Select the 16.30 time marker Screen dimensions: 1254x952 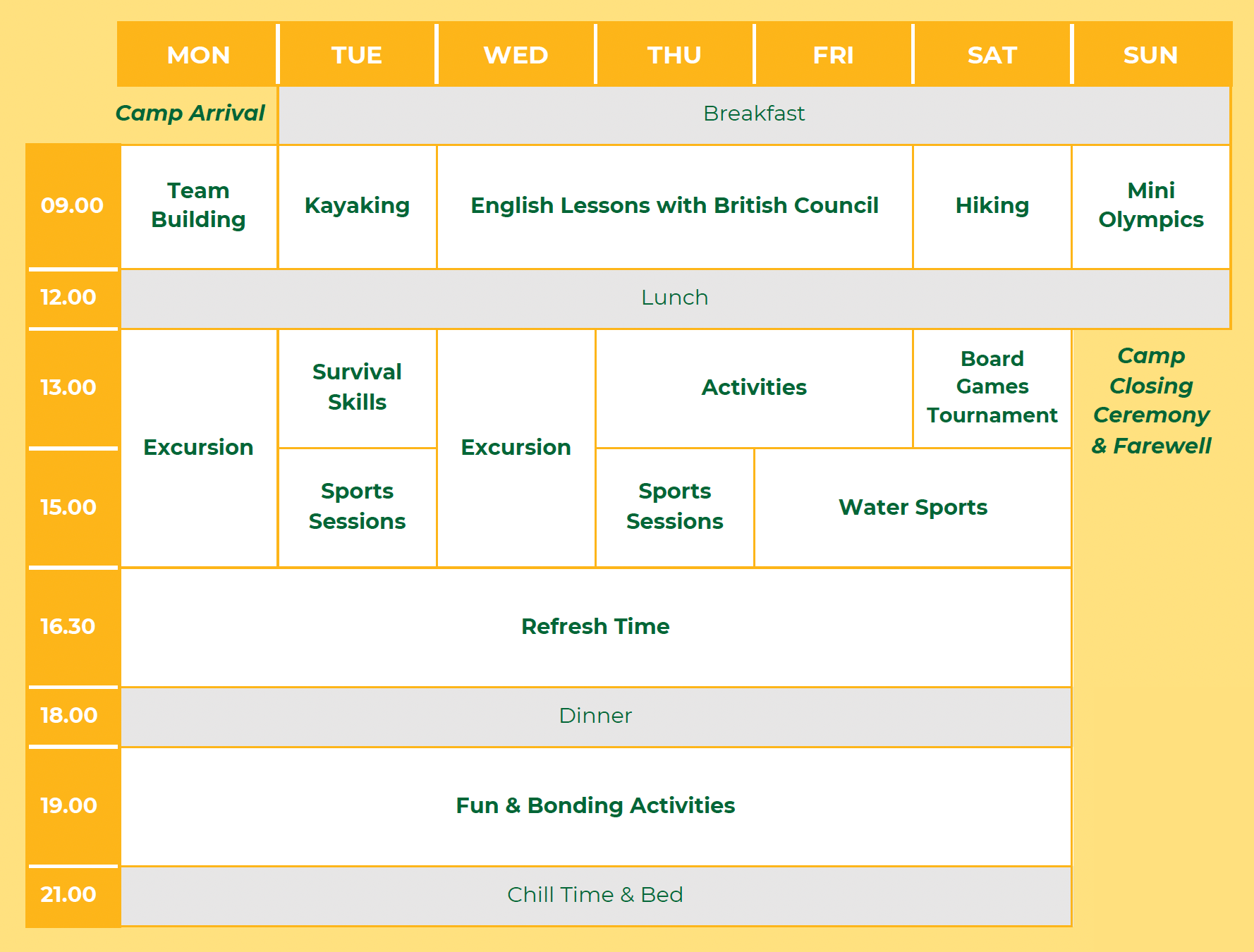coord(68,626)
